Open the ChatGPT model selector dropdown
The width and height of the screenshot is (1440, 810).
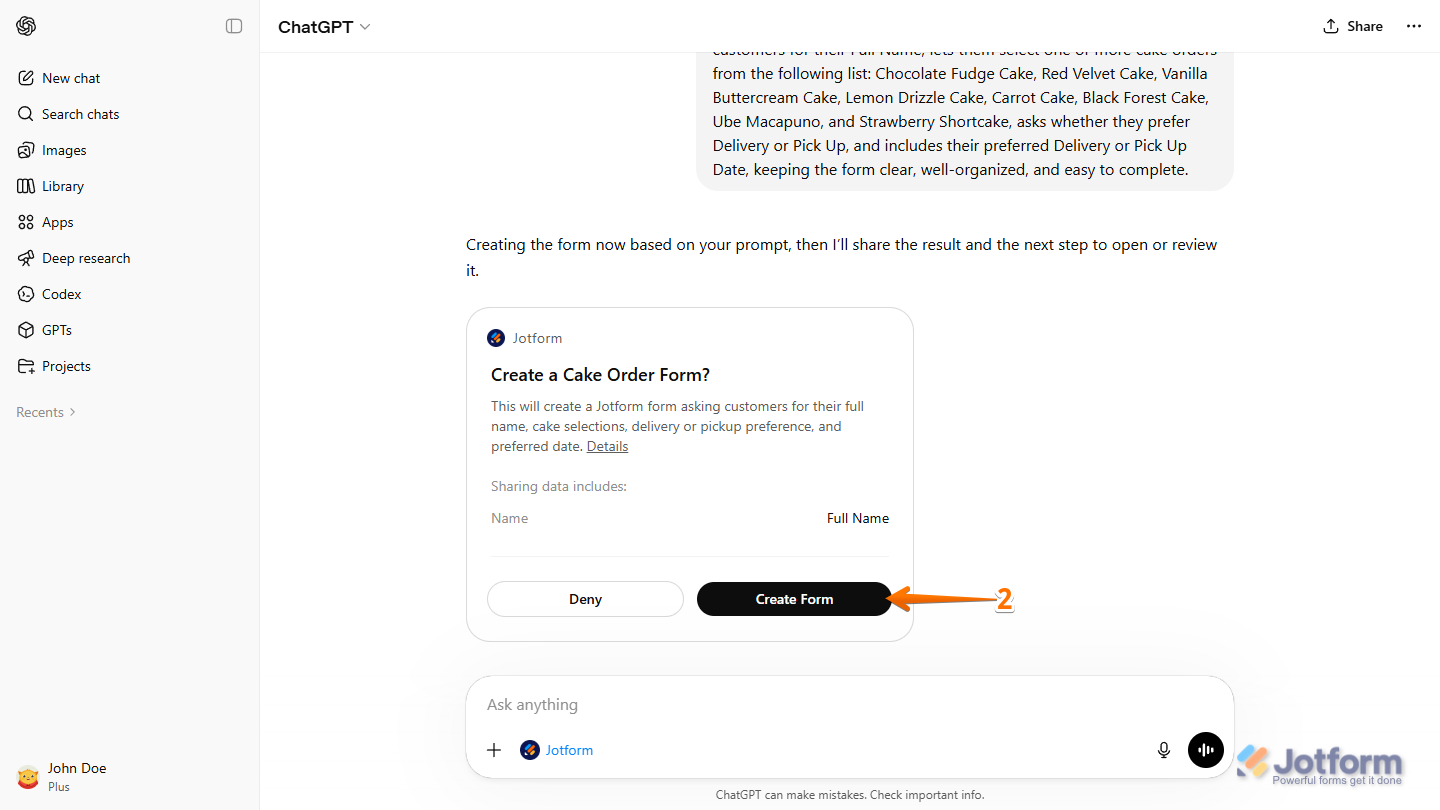324,26
